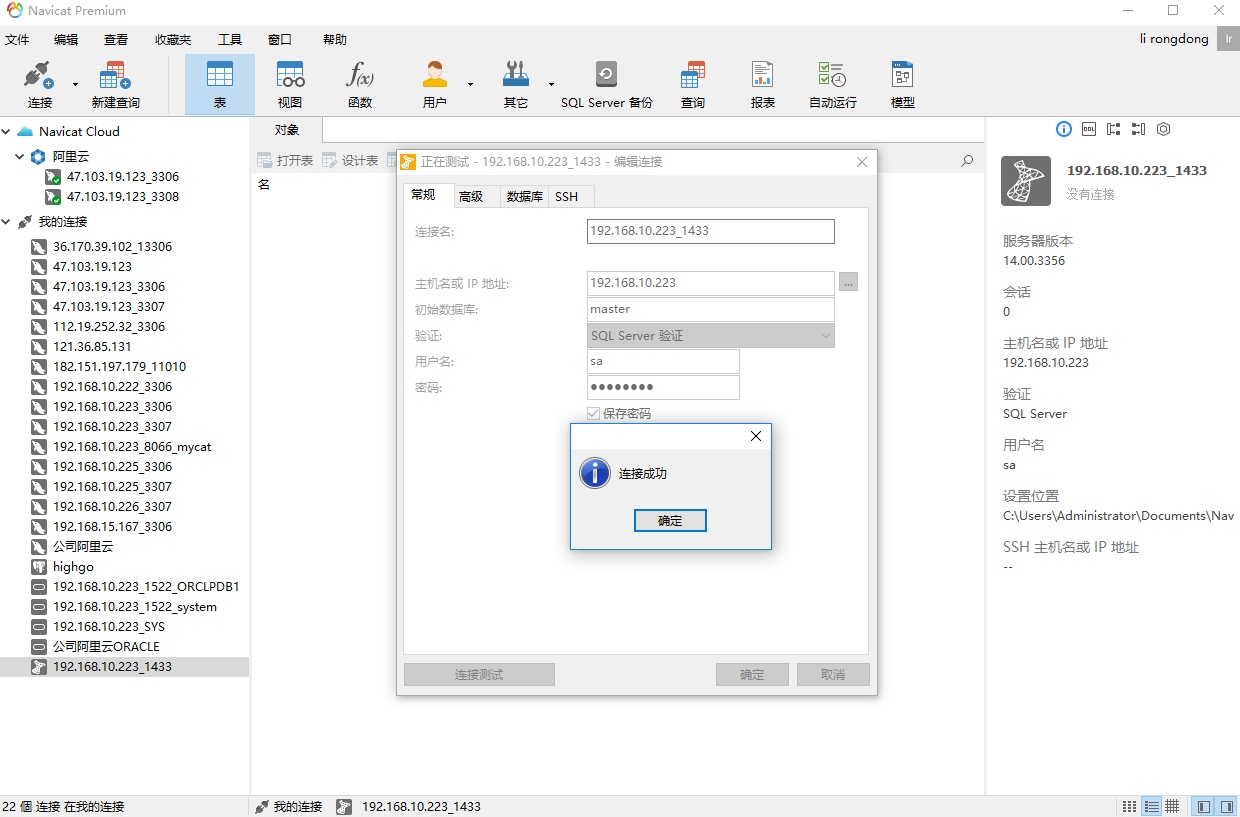The width and height of the screenshot is (1240, 817).
Task: Select connection 192.168.10.223_1522_ORCLPDB1
Action: coord(145,586)
